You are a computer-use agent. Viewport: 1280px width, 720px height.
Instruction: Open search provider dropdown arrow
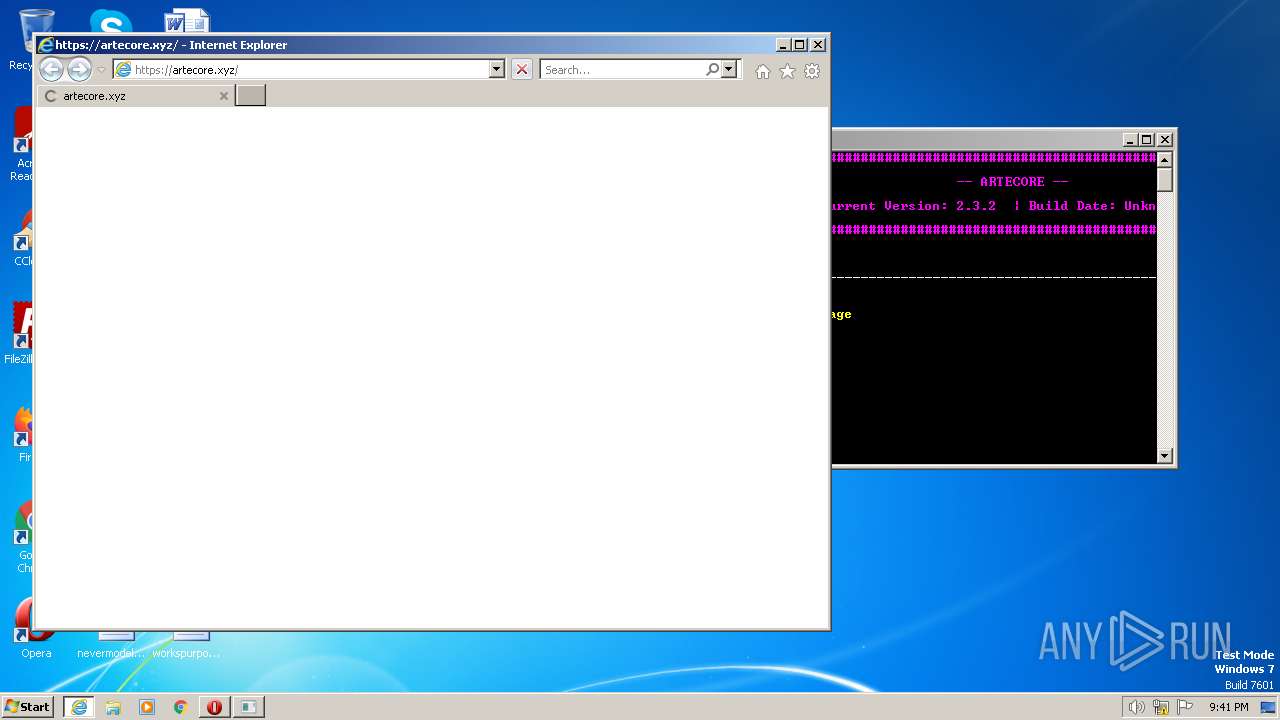point(729,70)
